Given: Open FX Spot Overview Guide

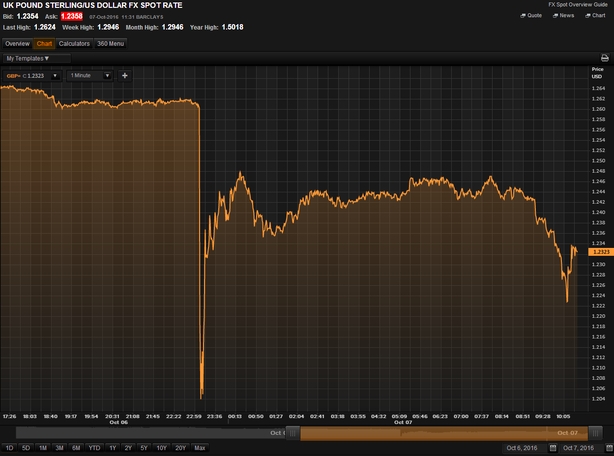Looking at the screenshot, I should [578, 5].
